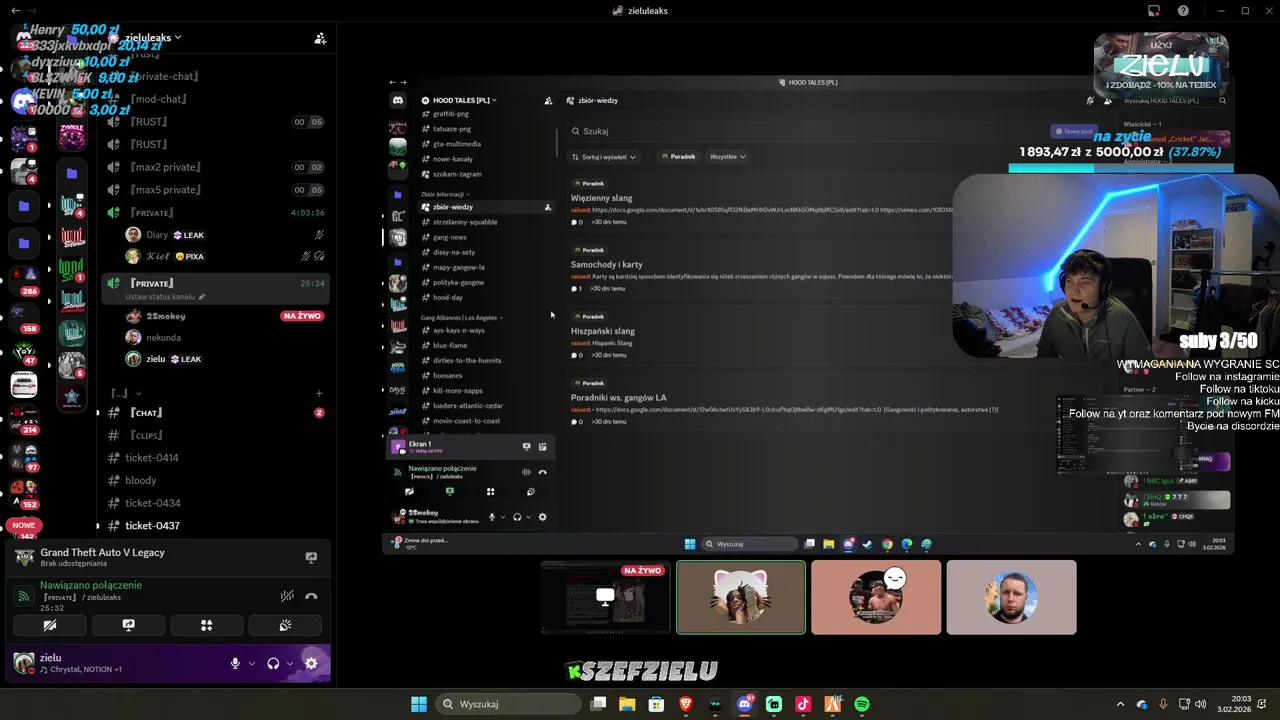Open Poradniki ws. gangów LA post

click(x=619, y=398)
